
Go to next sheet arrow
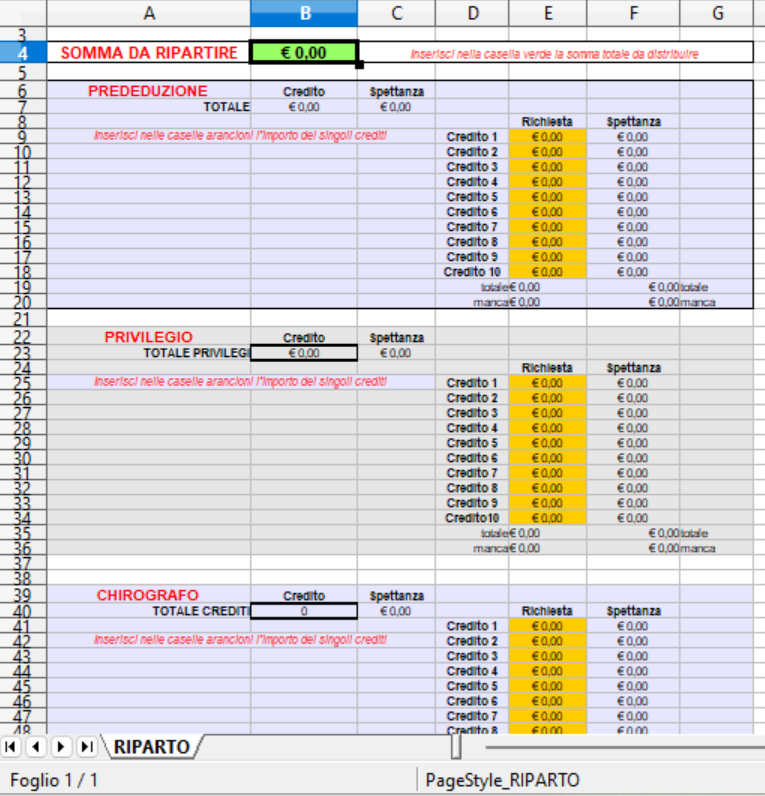click(61, 747)
